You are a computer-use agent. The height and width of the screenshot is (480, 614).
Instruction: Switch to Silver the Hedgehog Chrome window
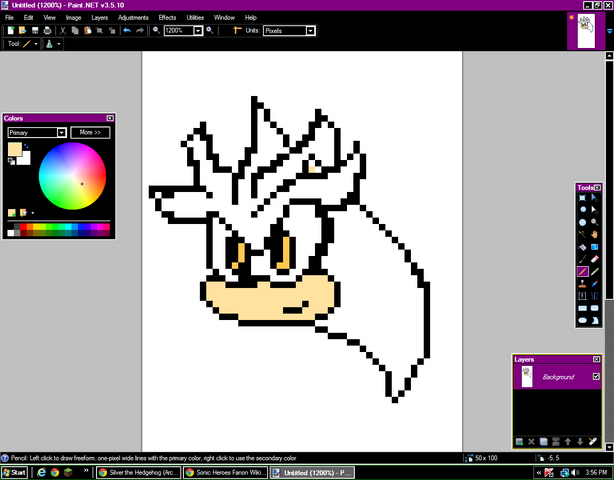pos(139,473)
